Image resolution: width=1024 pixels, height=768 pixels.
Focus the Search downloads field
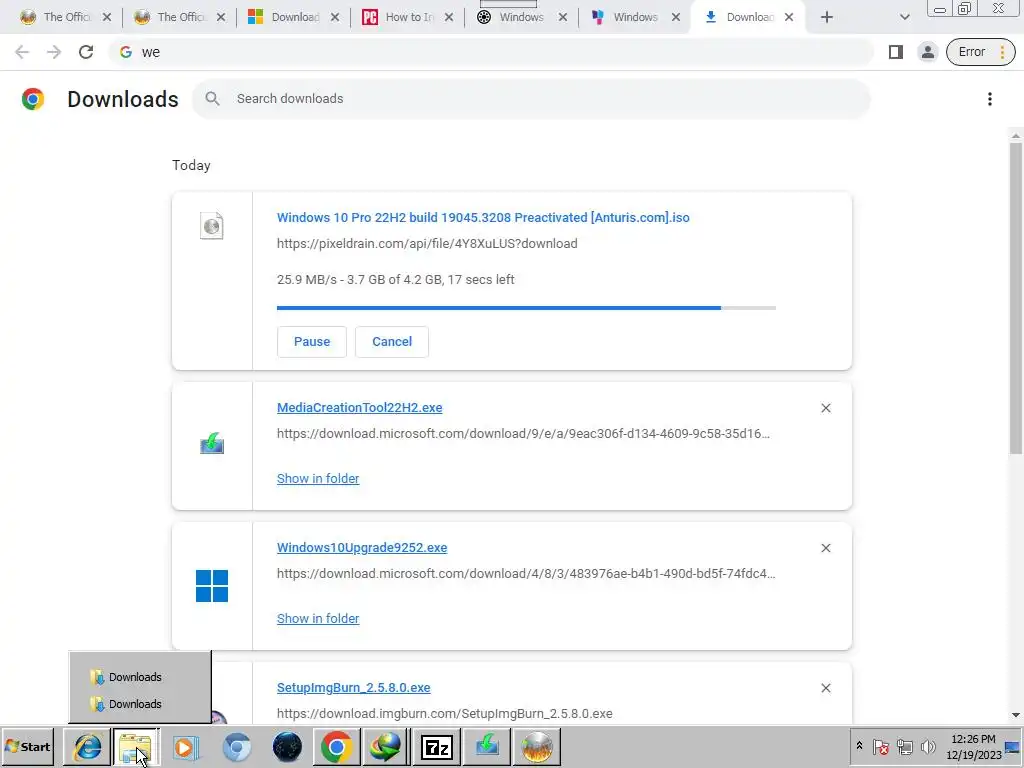(x=531, y=99)
